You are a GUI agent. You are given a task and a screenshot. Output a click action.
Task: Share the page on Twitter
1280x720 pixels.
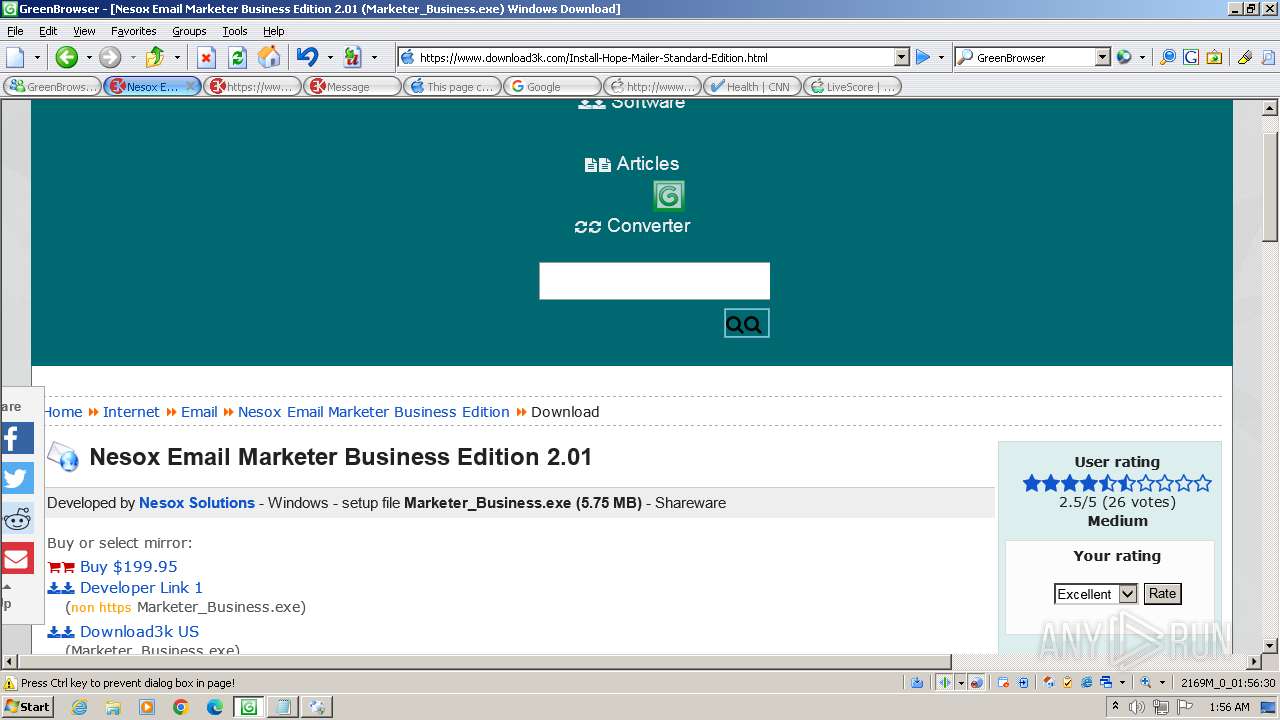point(17,478)
